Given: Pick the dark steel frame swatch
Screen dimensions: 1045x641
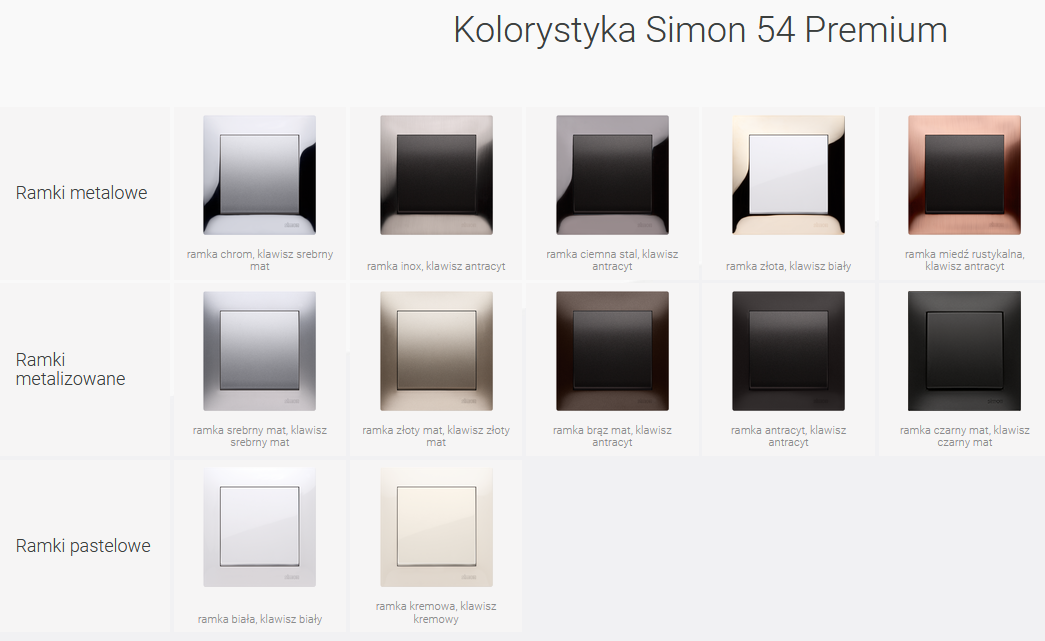Looking at the screenshot, I should point(612,175).
